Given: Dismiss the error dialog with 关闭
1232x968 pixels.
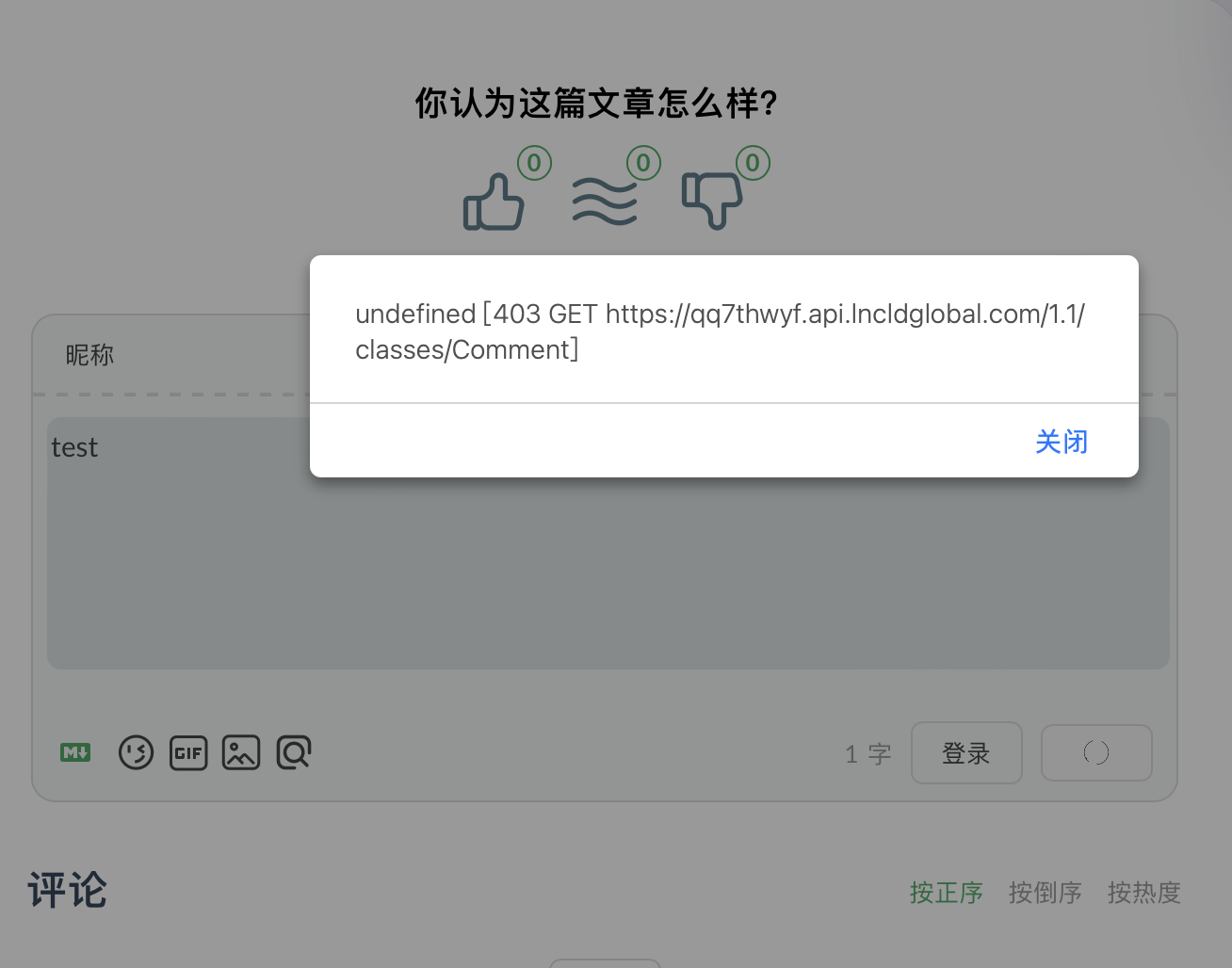Looking at the screenshot, I should pyautogui.click(x=1061, y=441).
